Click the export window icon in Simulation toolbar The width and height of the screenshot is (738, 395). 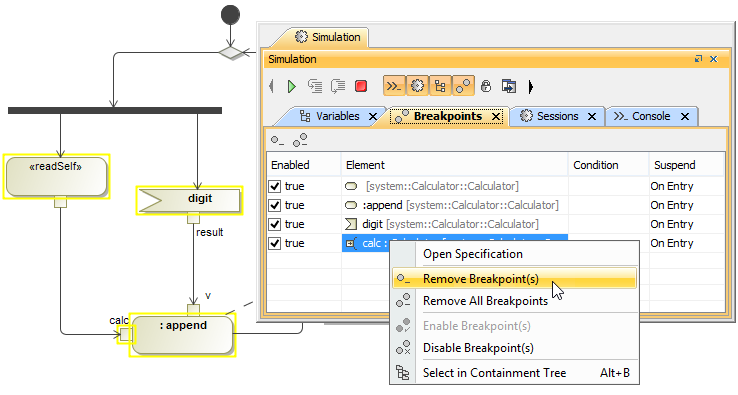509,86
